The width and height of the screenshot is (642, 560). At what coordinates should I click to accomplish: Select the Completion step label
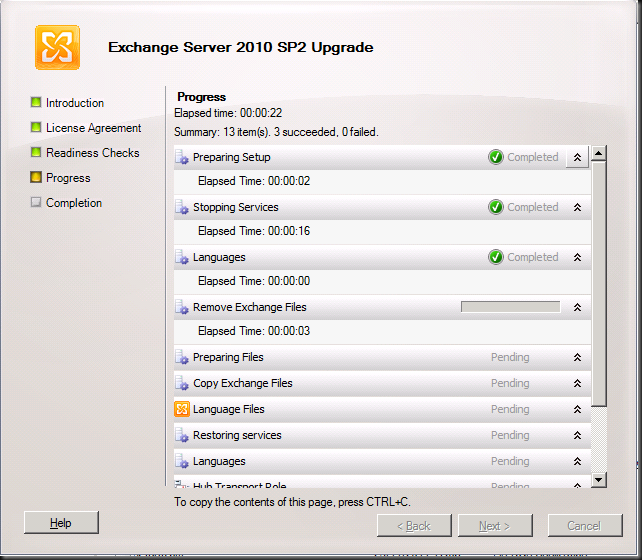(74, 203)
